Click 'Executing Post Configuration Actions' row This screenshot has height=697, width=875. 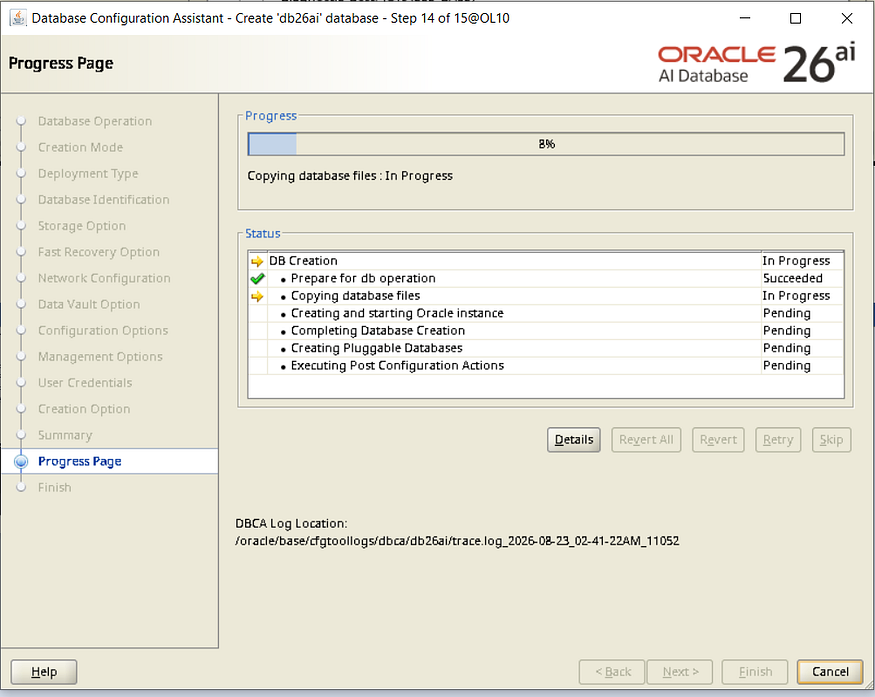(546, 366)
